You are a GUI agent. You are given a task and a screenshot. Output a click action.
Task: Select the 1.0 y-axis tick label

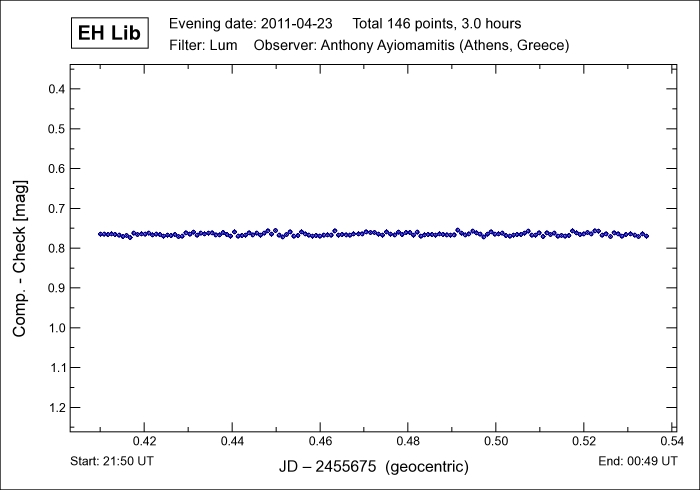point(57,328)
